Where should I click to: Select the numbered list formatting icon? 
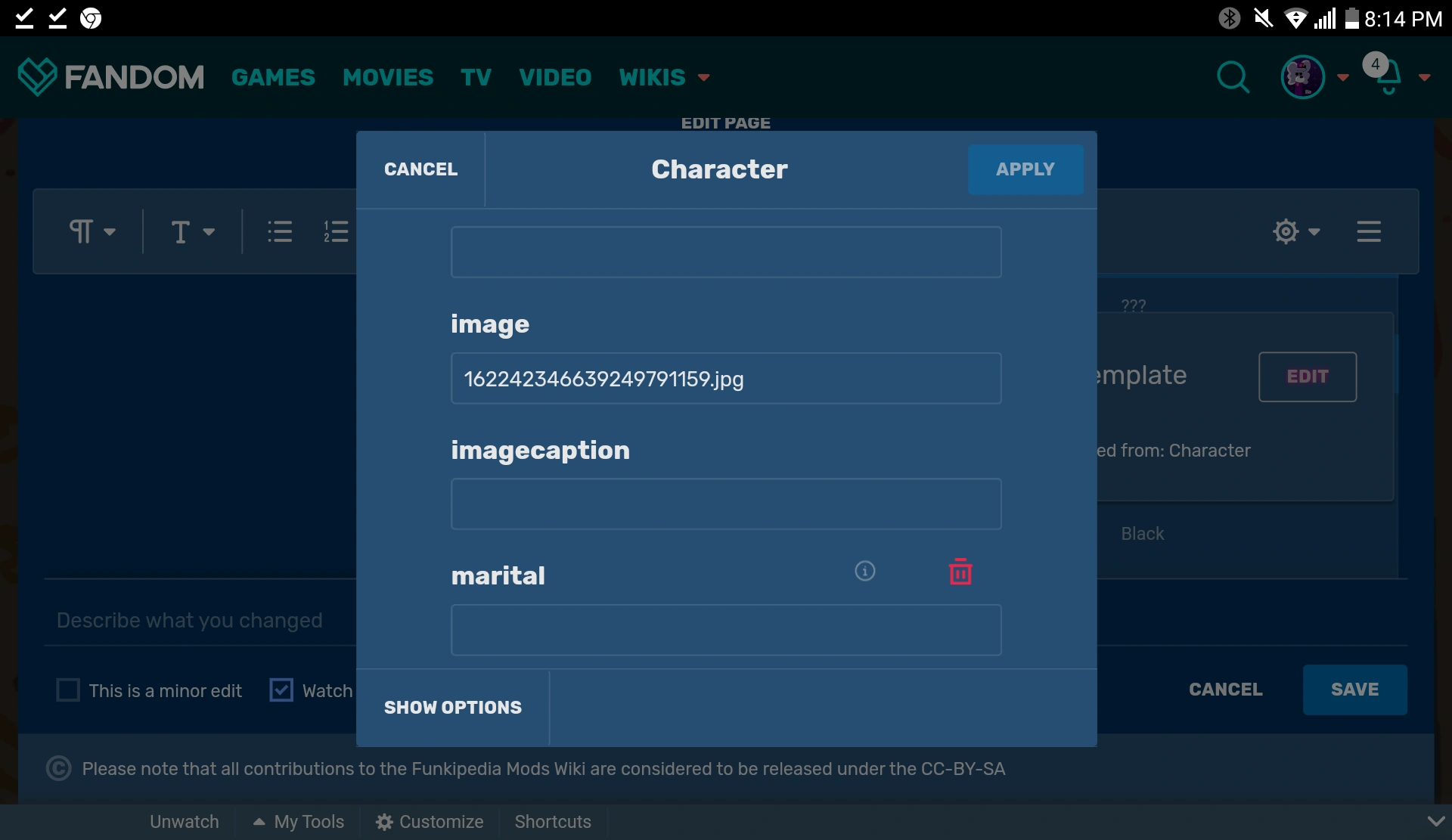[335, 231]
